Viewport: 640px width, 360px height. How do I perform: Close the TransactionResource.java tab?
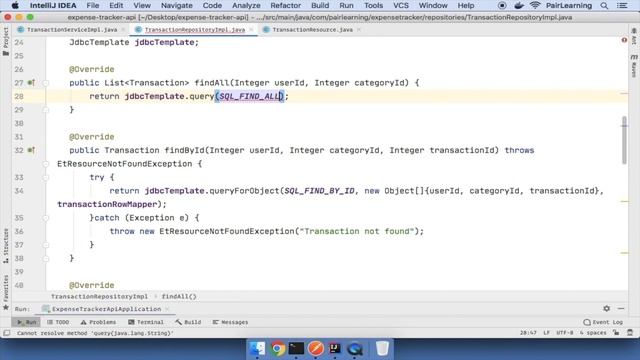pos(359,30)
